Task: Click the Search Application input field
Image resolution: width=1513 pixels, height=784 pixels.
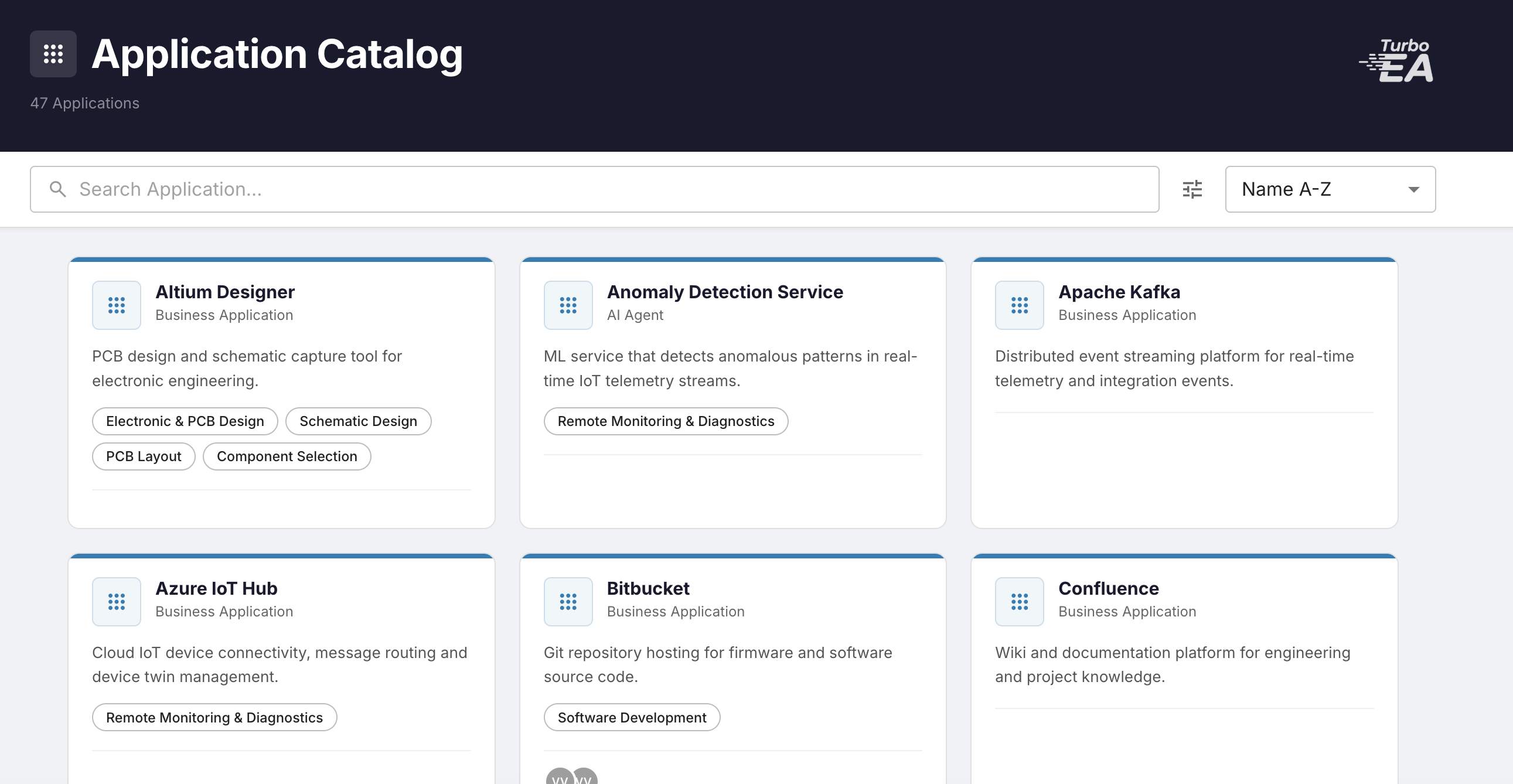Action: [411, 189]
